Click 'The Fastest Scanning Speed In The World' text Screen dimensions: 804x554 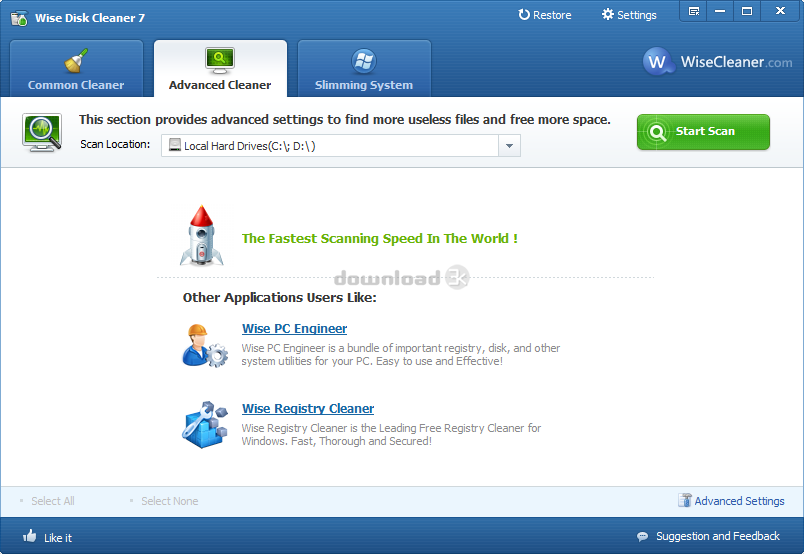coord(380,239)
